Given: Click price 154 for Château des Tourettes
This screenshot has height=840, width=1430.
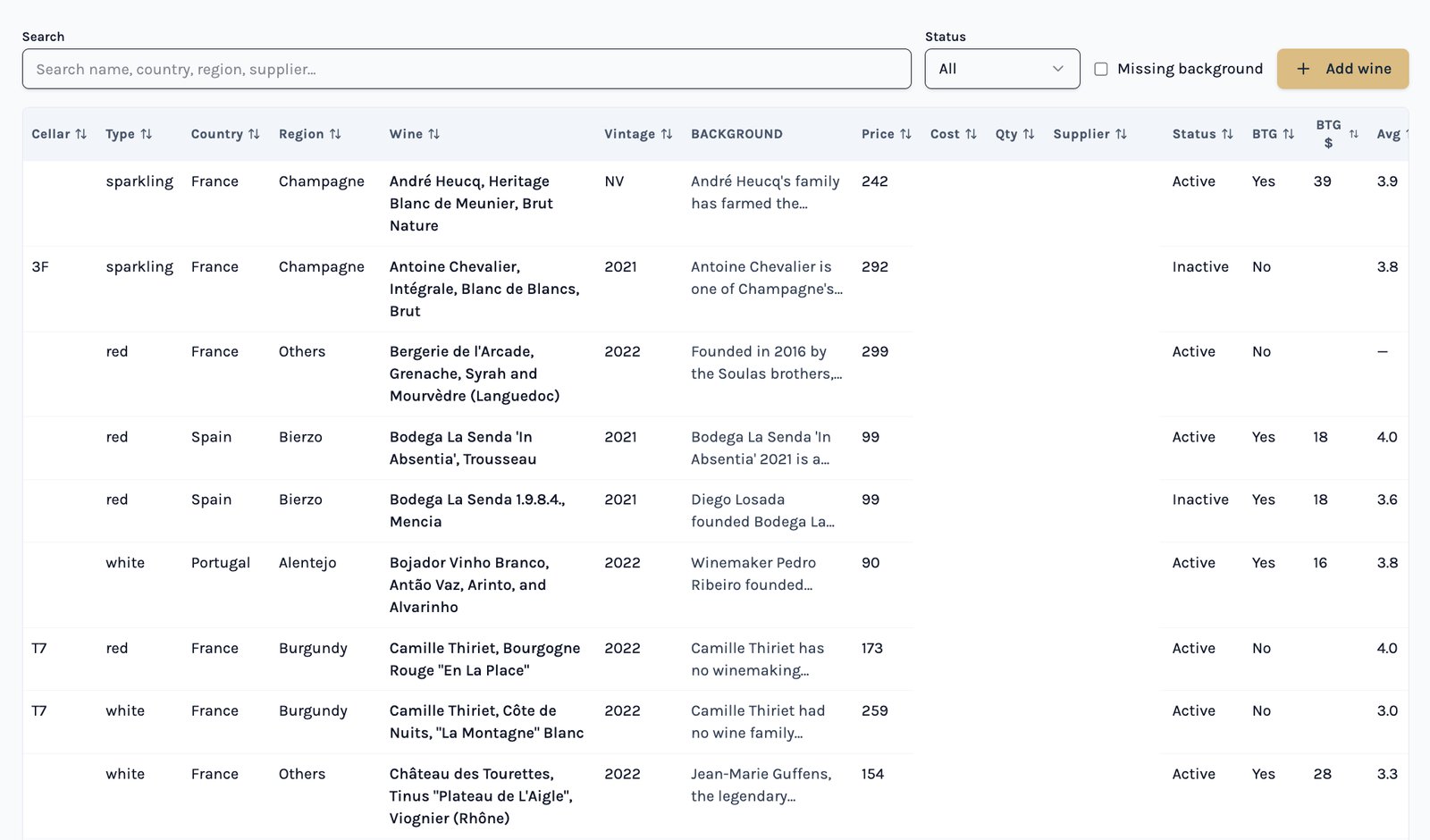Looking at the screenshot, I should tap(873, 774).
